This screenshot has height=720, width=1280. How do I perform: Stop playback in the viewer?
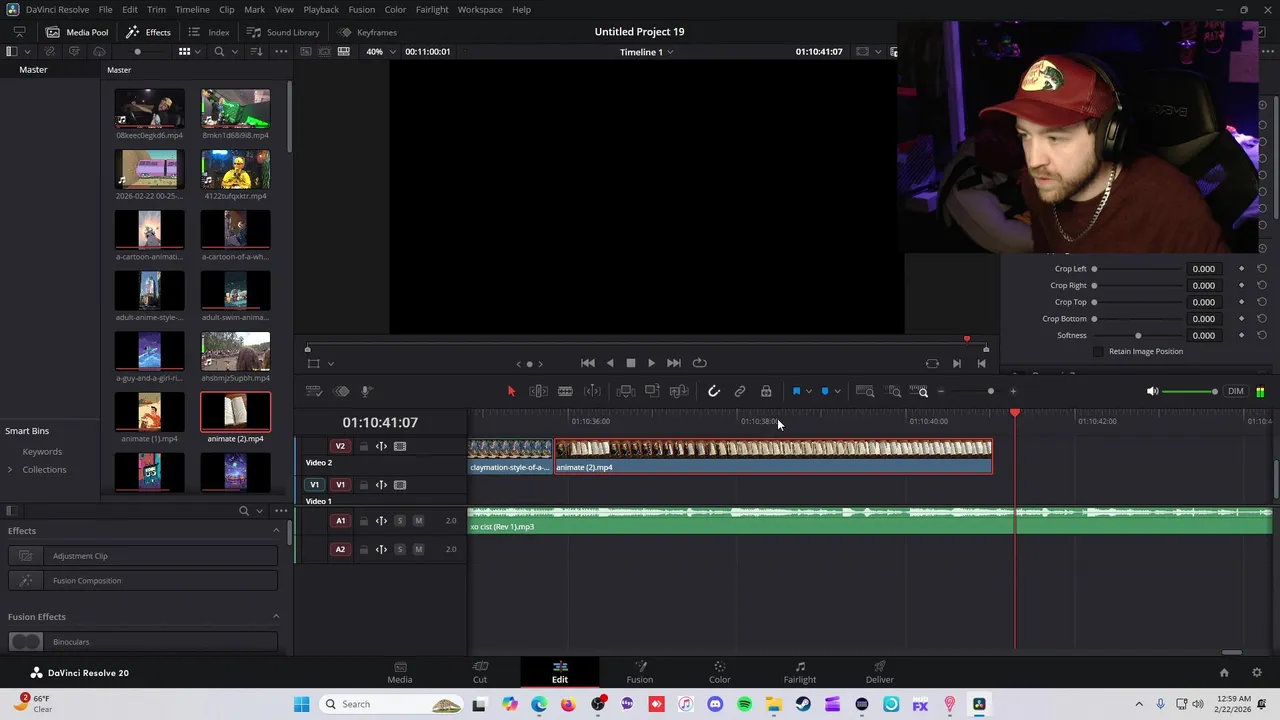tap(631, 363)
